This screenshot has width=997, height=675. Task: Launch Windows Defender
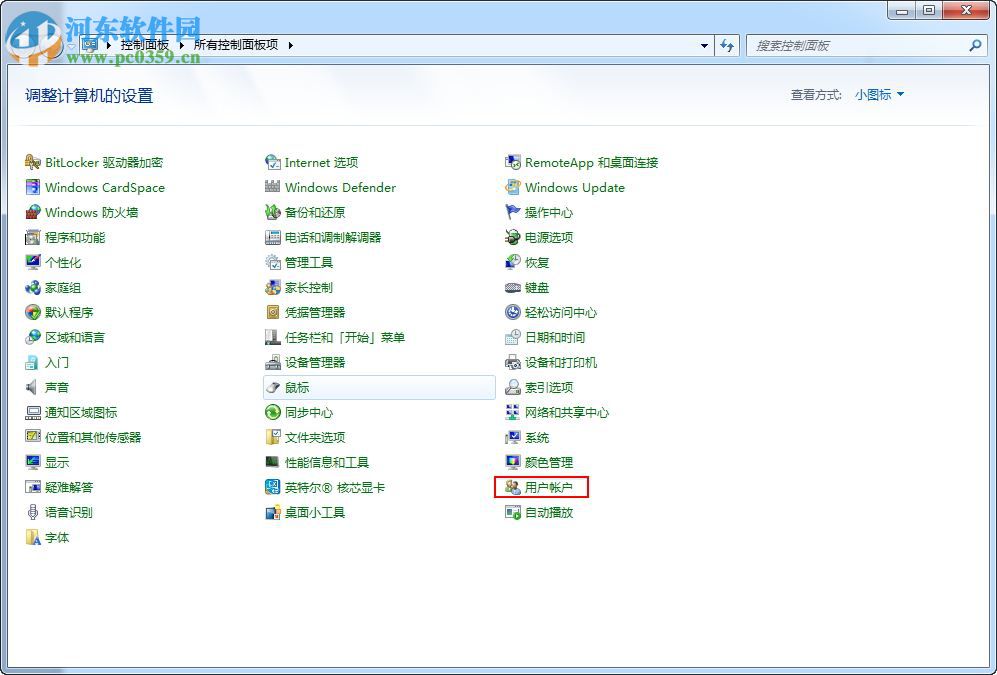[339, 187]
